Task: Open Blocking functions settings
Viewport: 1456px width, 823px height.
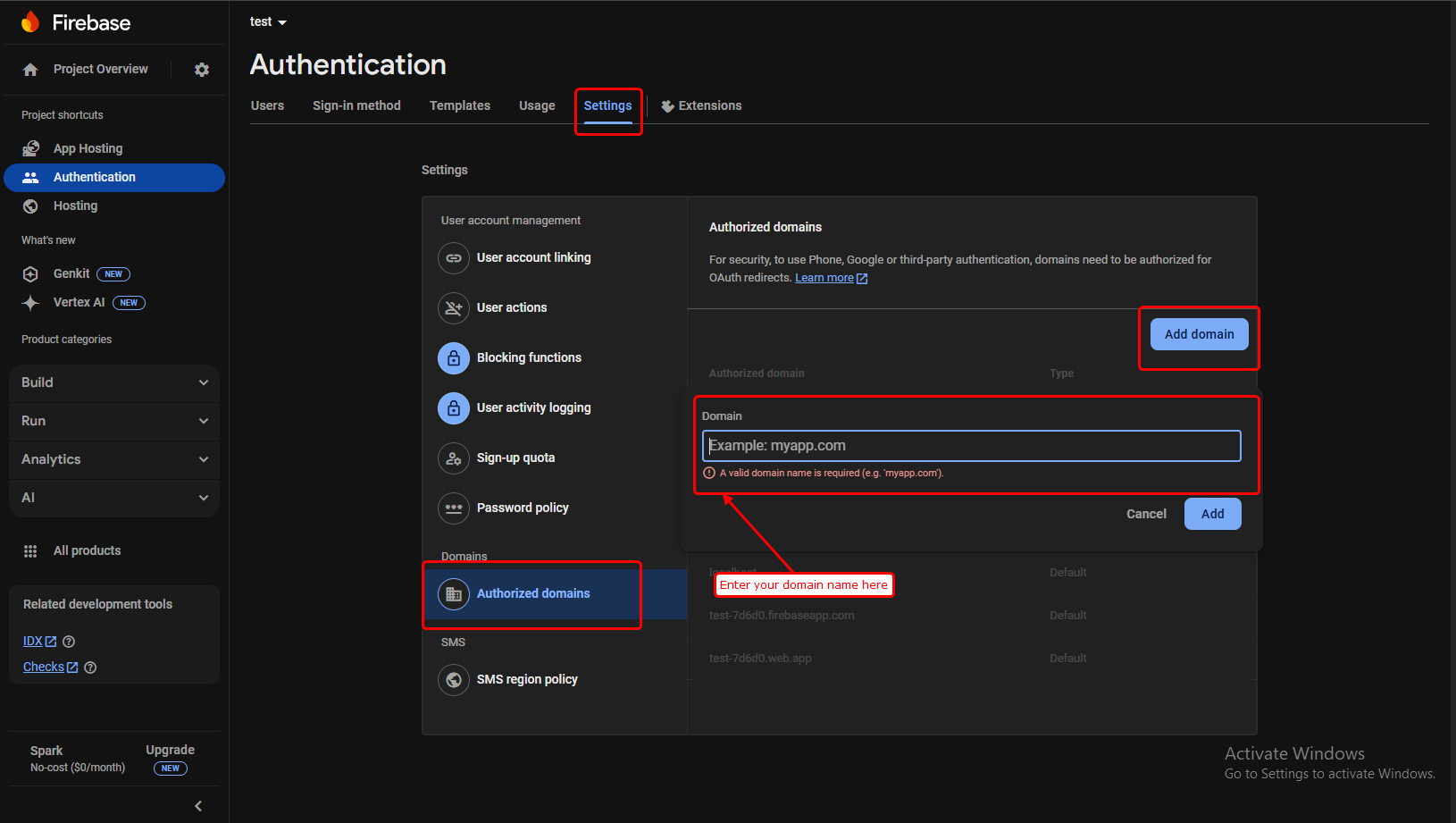Action: coord(529,357)
